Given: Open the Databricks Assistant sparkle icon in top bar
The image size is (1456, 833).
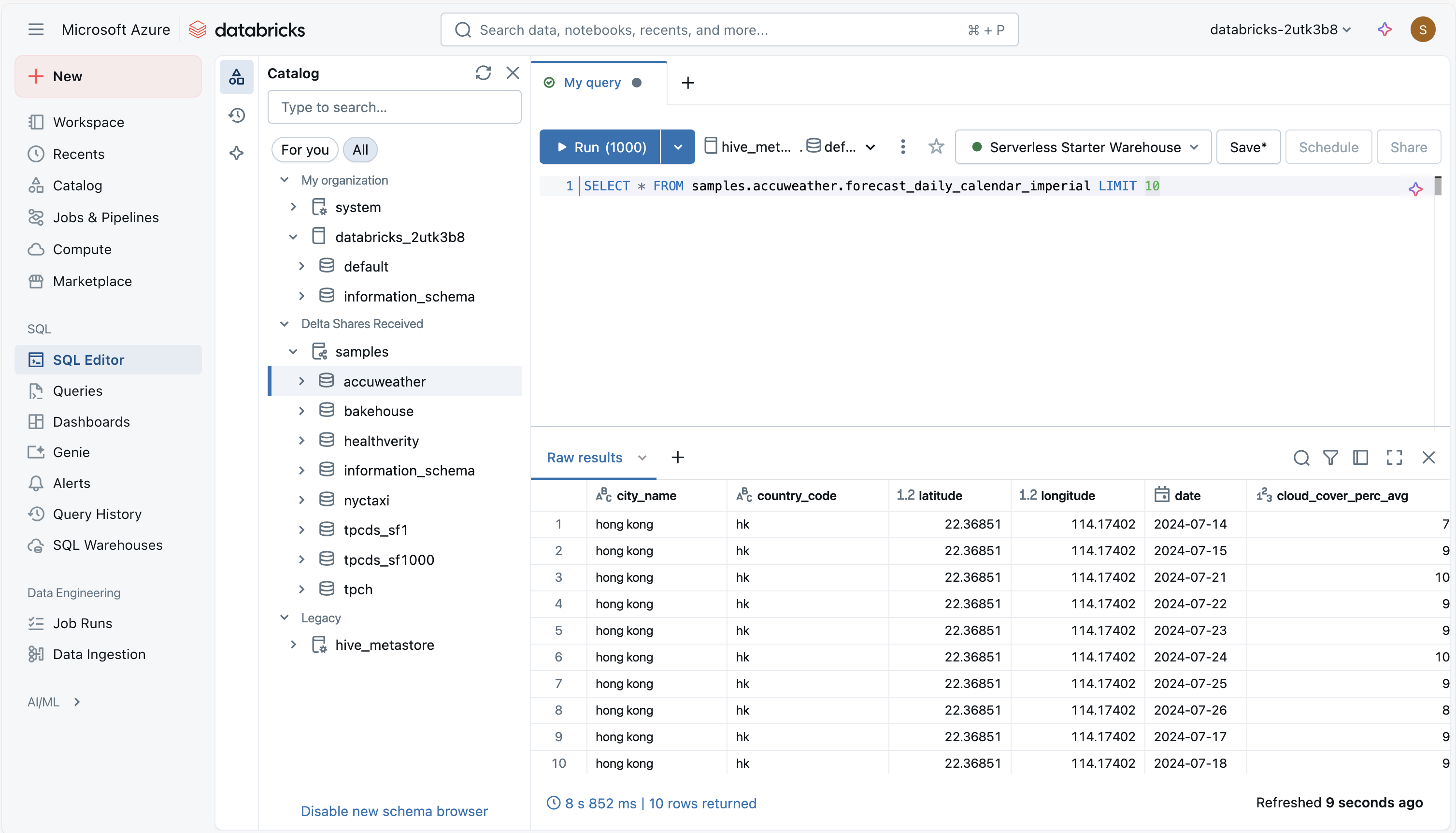Looking at the screenshot, I should [x=1384, y=30].
